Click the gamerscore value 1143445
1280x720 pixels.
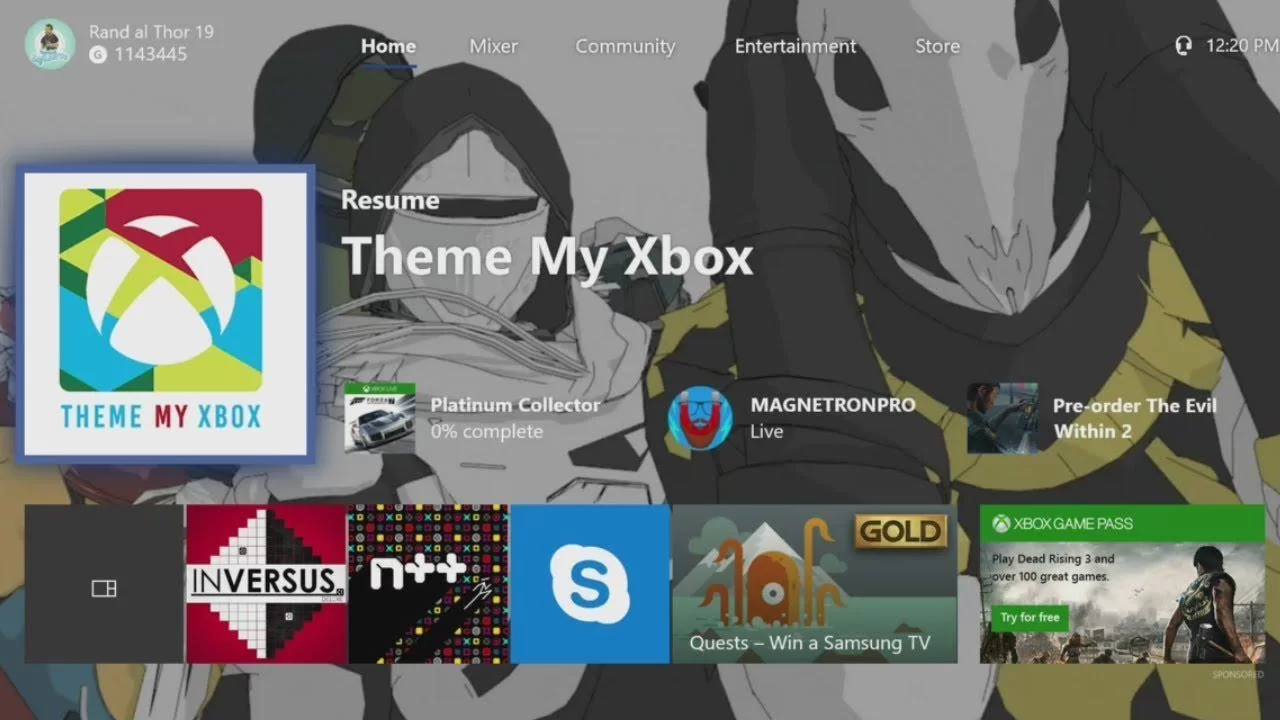(x=151, y=55)
